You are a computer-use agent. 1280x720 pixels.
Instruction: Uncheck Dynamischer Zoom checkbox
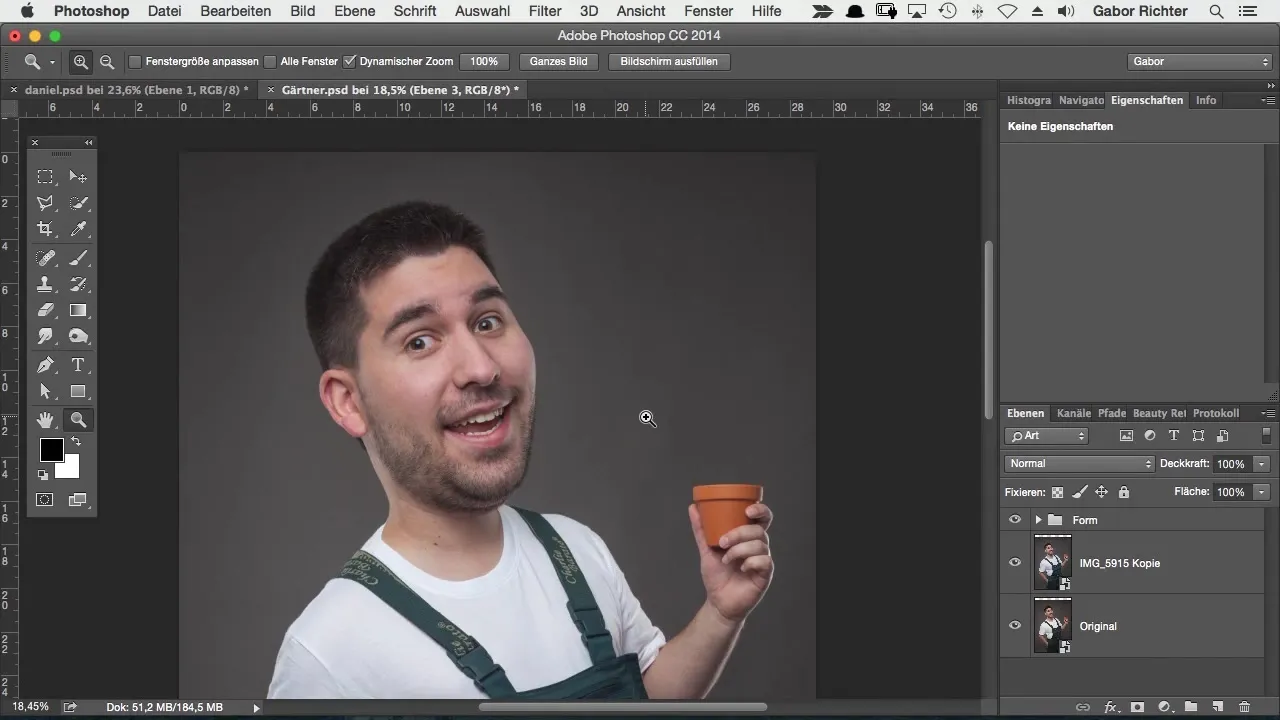[x=349, y=61]
